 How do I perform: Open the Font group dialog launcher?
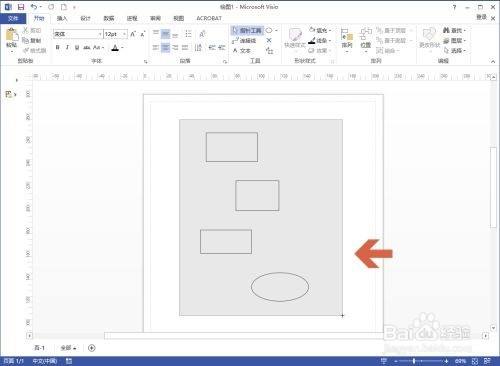pyautogui.click(x=146, y=61)
